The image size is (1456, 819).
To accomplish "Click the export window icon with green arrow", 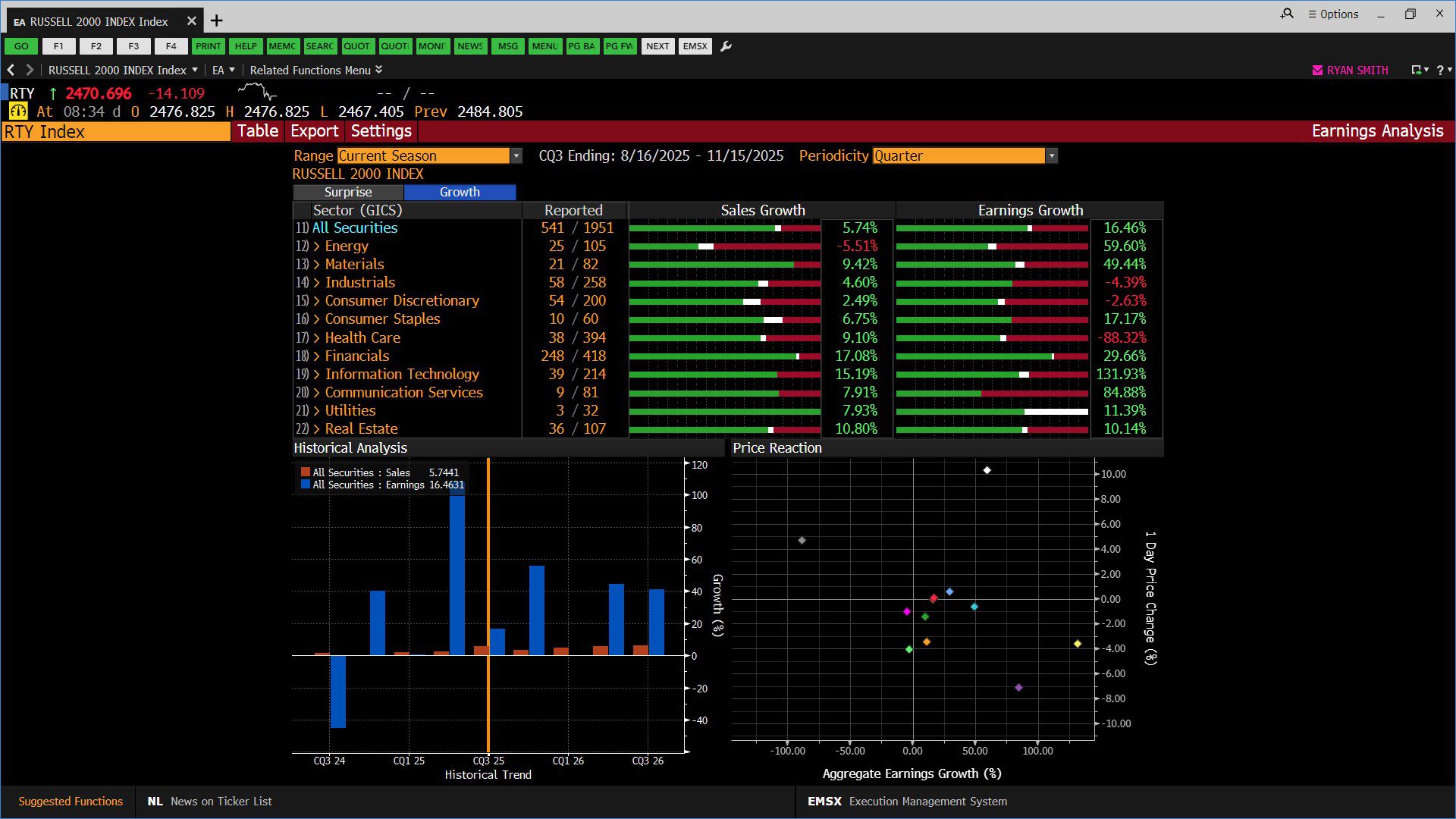I will [x=1416, y=70].
